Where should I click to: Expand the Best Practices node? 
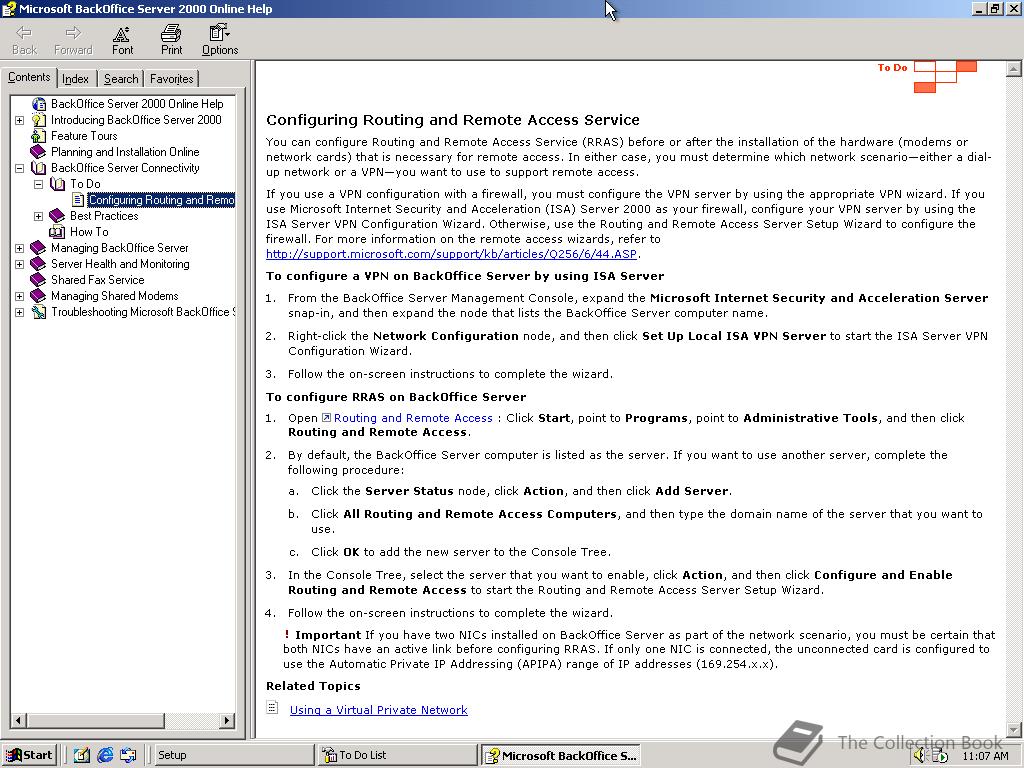39,216
